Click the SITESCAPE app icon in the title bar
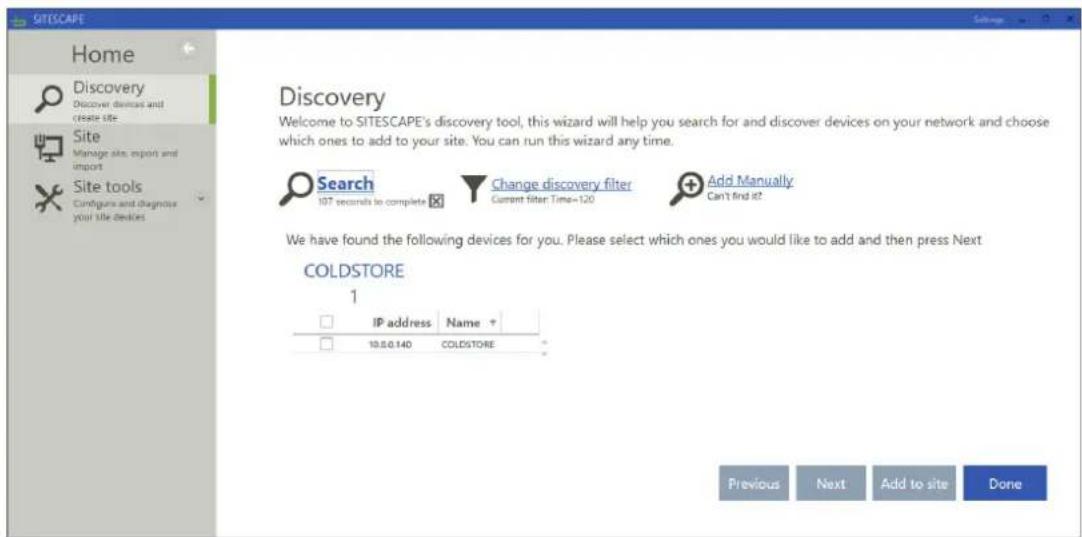 (x=17, y=19)
